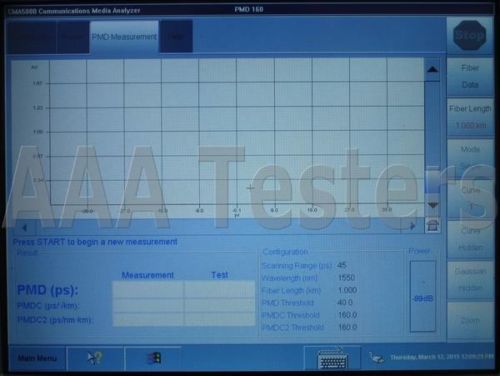This screenshot has height=376, width=500.
Task: Click the device icon beside the date
Action: tap(377, 358)
